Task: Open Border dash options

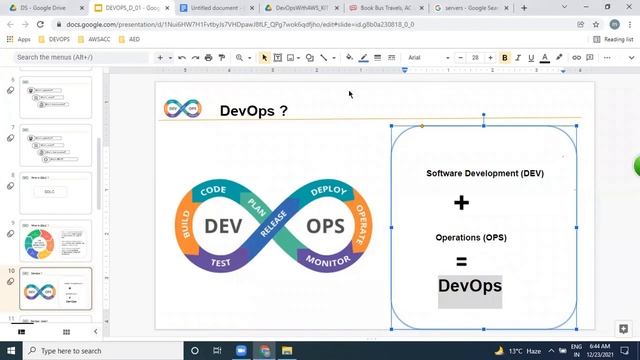Action: pos(391,58)
